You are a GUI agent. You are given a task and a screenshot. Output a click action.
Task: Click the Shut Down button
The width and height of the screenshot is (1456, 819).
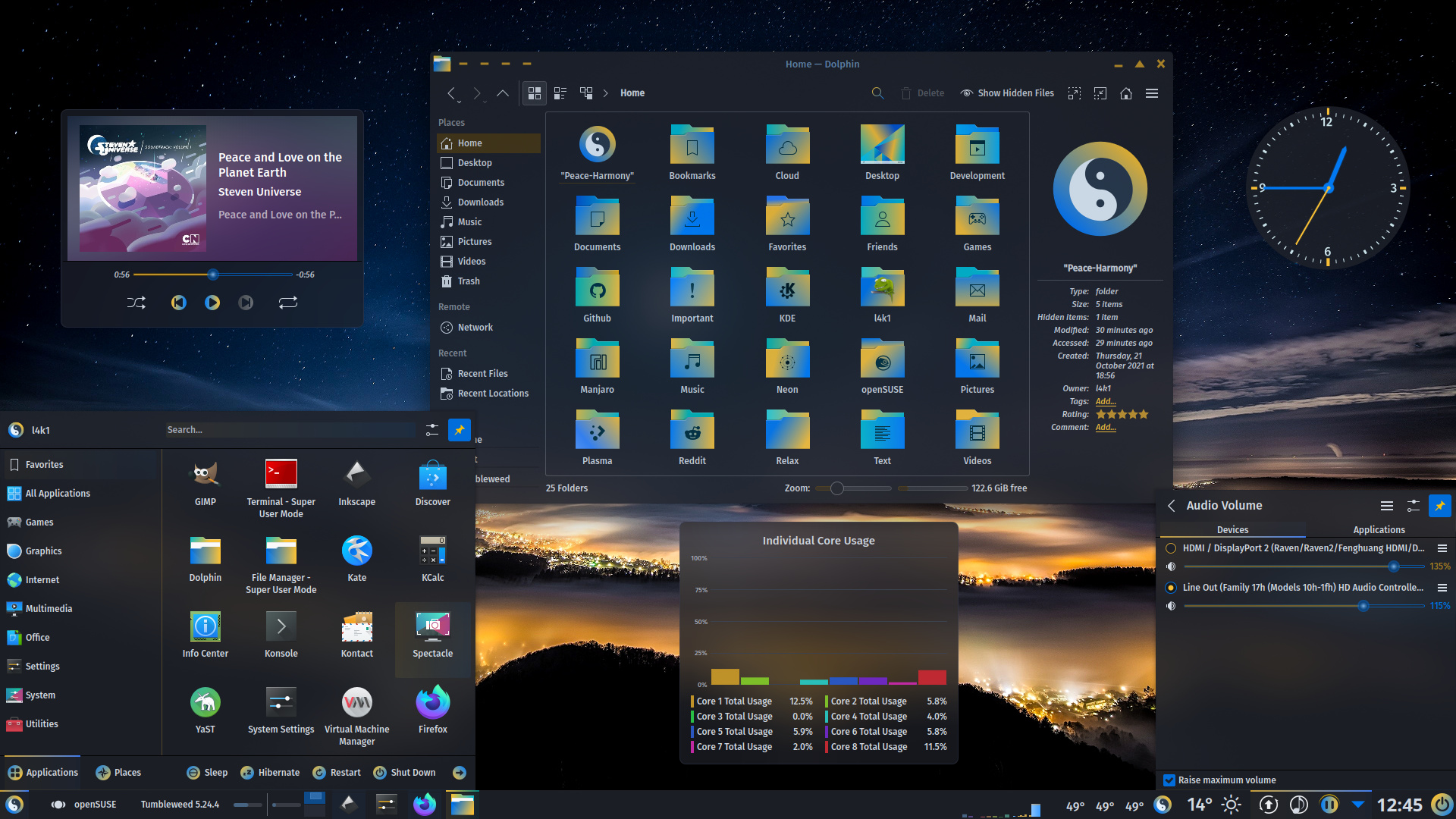[x=405, y=773]
